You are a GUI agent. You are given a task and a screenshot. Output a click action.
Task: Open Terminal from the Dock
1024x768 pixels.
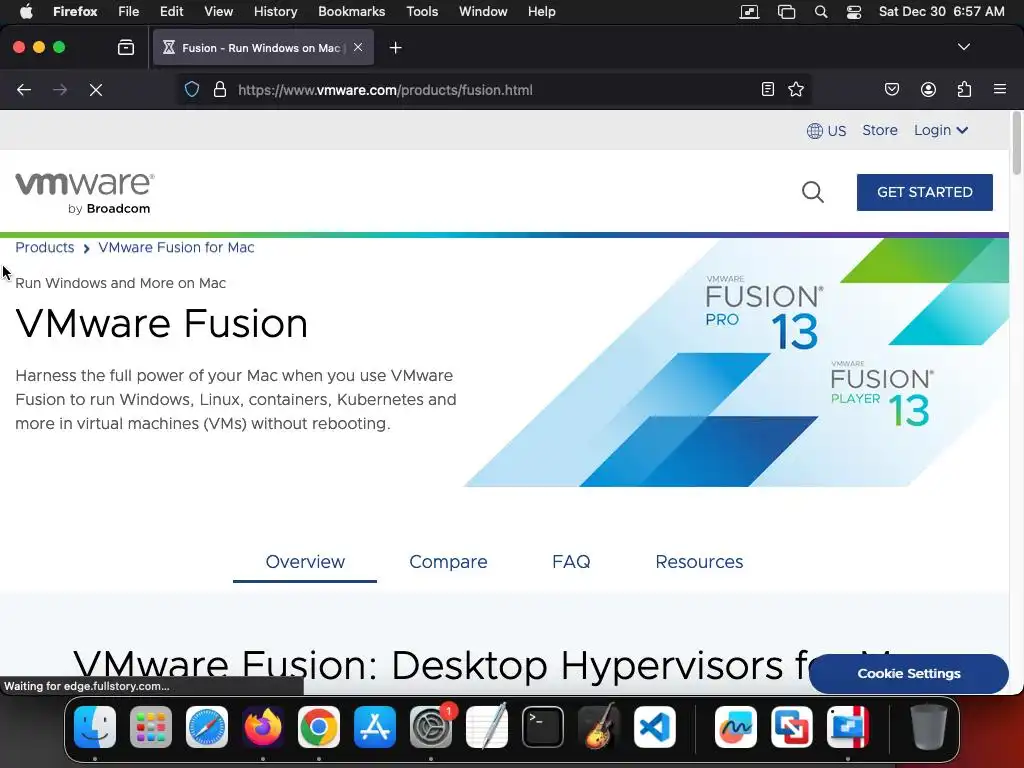tap(543, 727)
